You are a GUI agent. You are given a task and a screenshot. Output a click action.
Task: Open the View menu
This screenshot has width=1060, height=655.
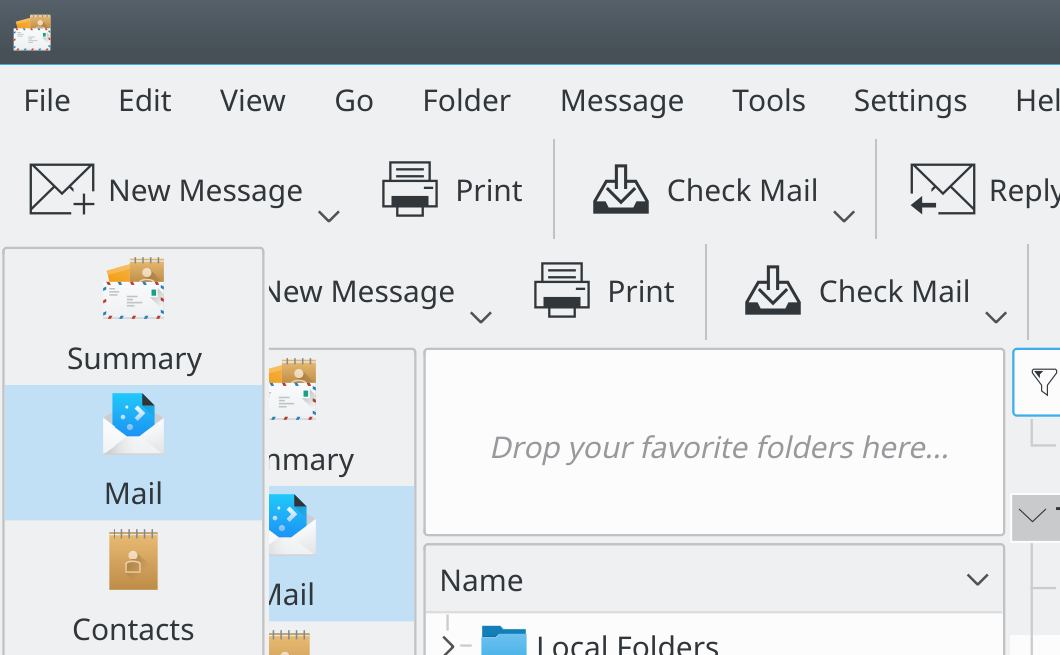pyautogui.click(x=252, y=101)
